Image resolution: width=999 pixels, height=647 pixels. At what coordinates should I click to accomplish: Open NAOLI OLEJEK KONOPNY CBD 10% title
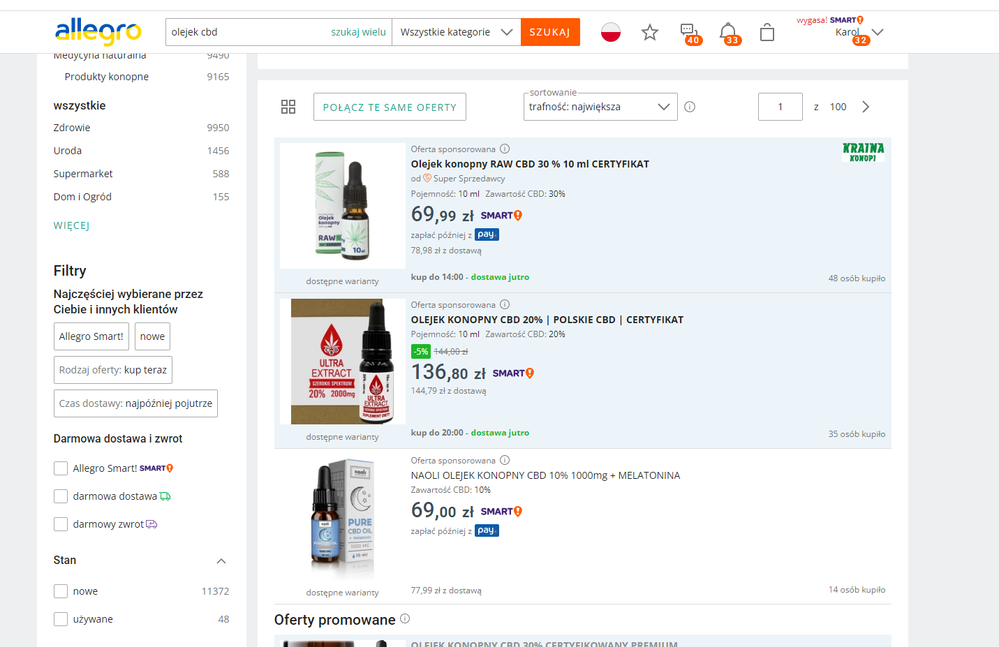click(545, 475)
